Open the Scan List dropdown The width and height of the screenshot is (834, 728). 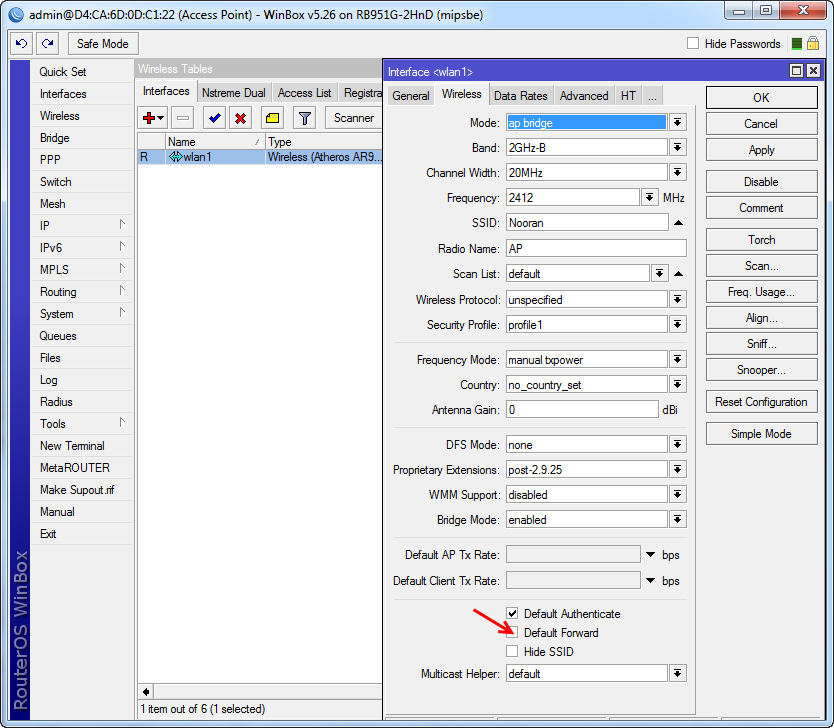pos(659,273)
